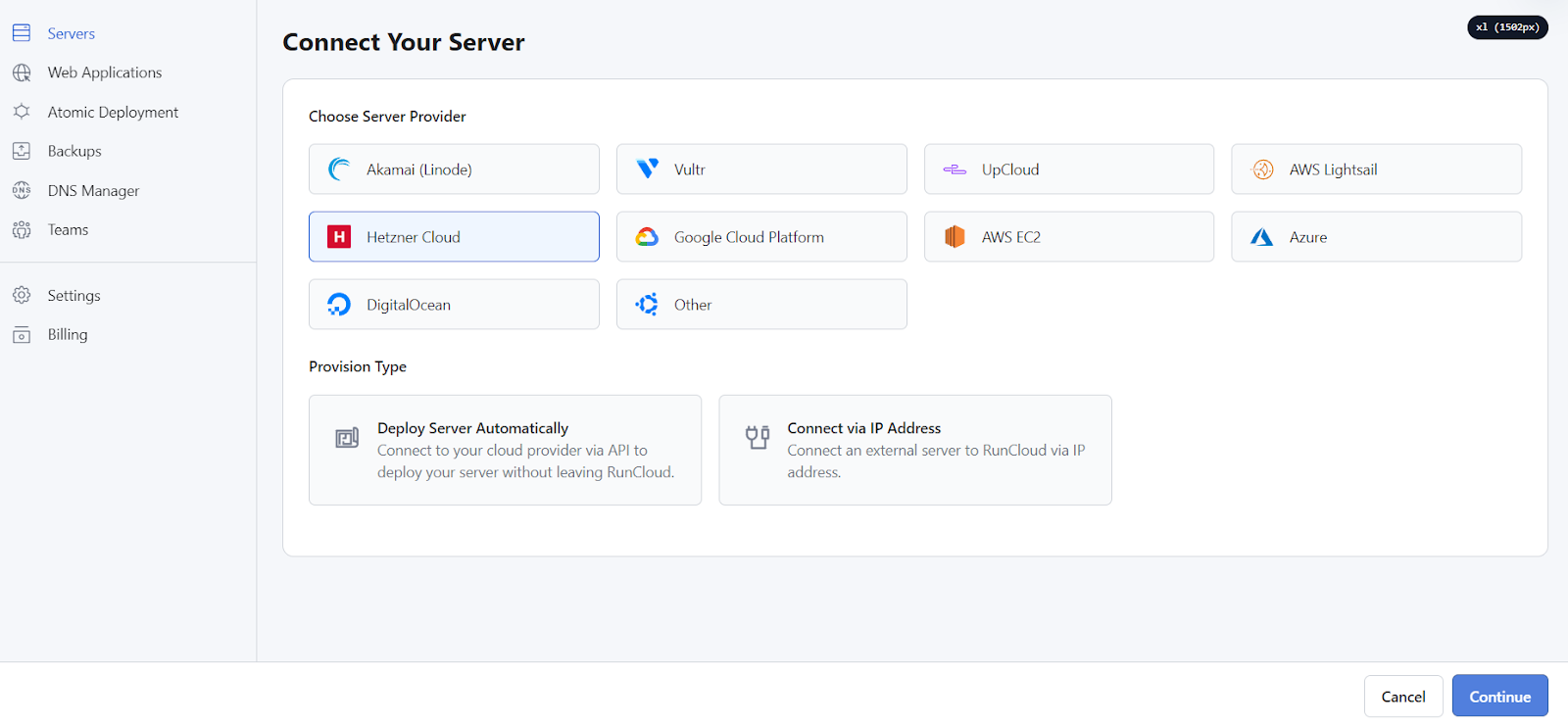Click the Deploy Server Automatically icon
Screen dimensions: 1568x725
pos(347,438)
